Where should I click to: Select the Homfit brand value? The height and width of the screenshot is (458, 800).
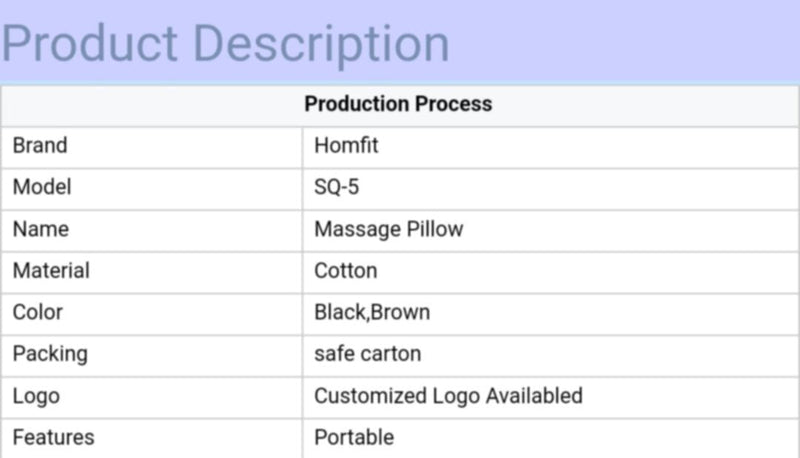[346, 146]
